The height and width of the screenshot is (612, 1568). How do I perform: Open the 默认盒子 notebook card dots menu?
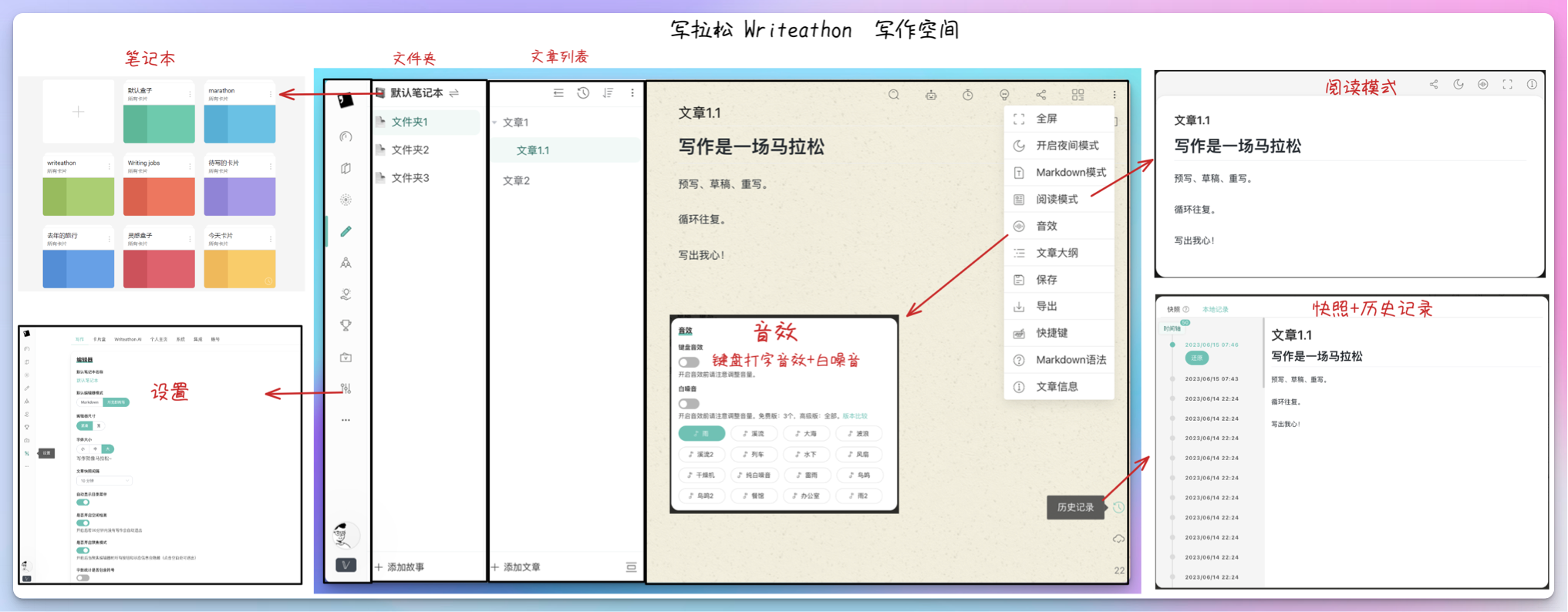[190, 94]
